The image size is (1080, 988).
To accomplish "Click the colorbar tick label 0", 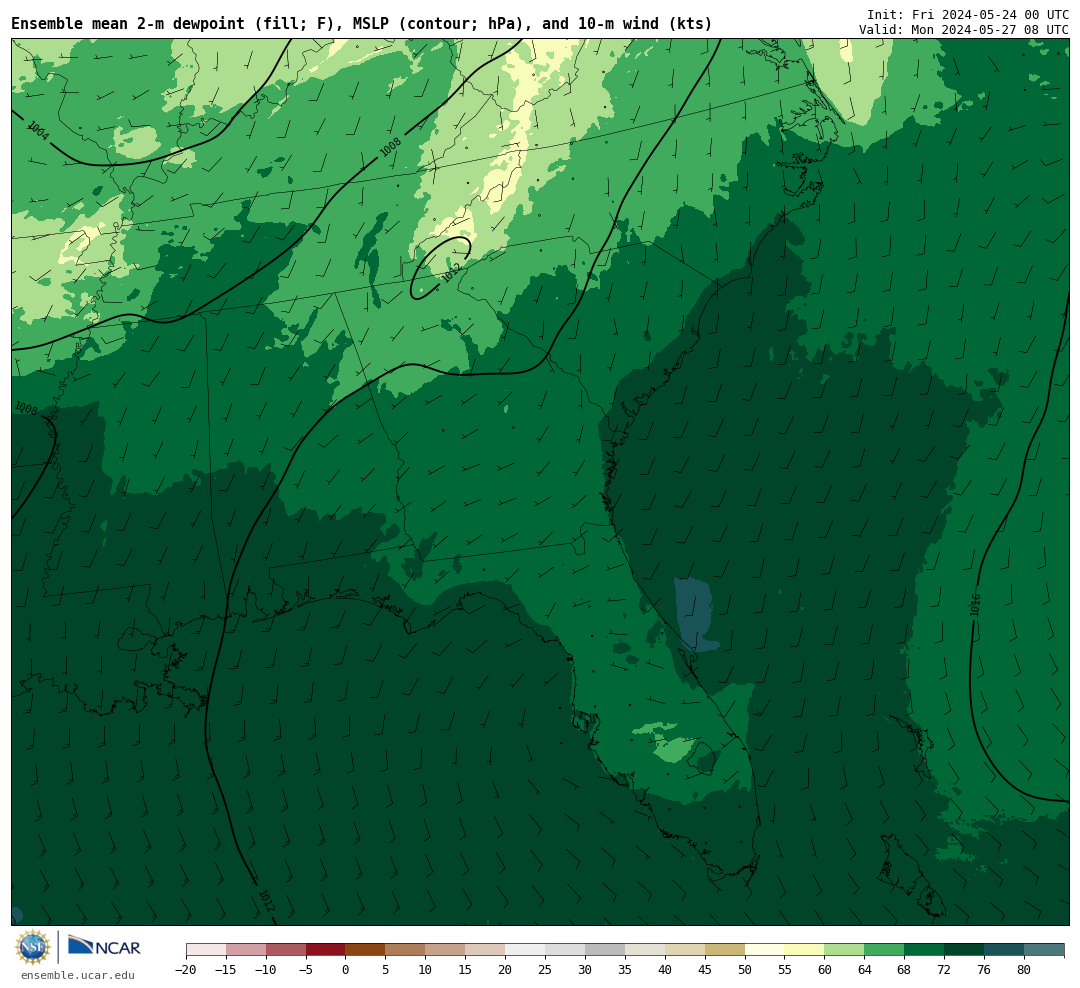I will tap(346, 970).
